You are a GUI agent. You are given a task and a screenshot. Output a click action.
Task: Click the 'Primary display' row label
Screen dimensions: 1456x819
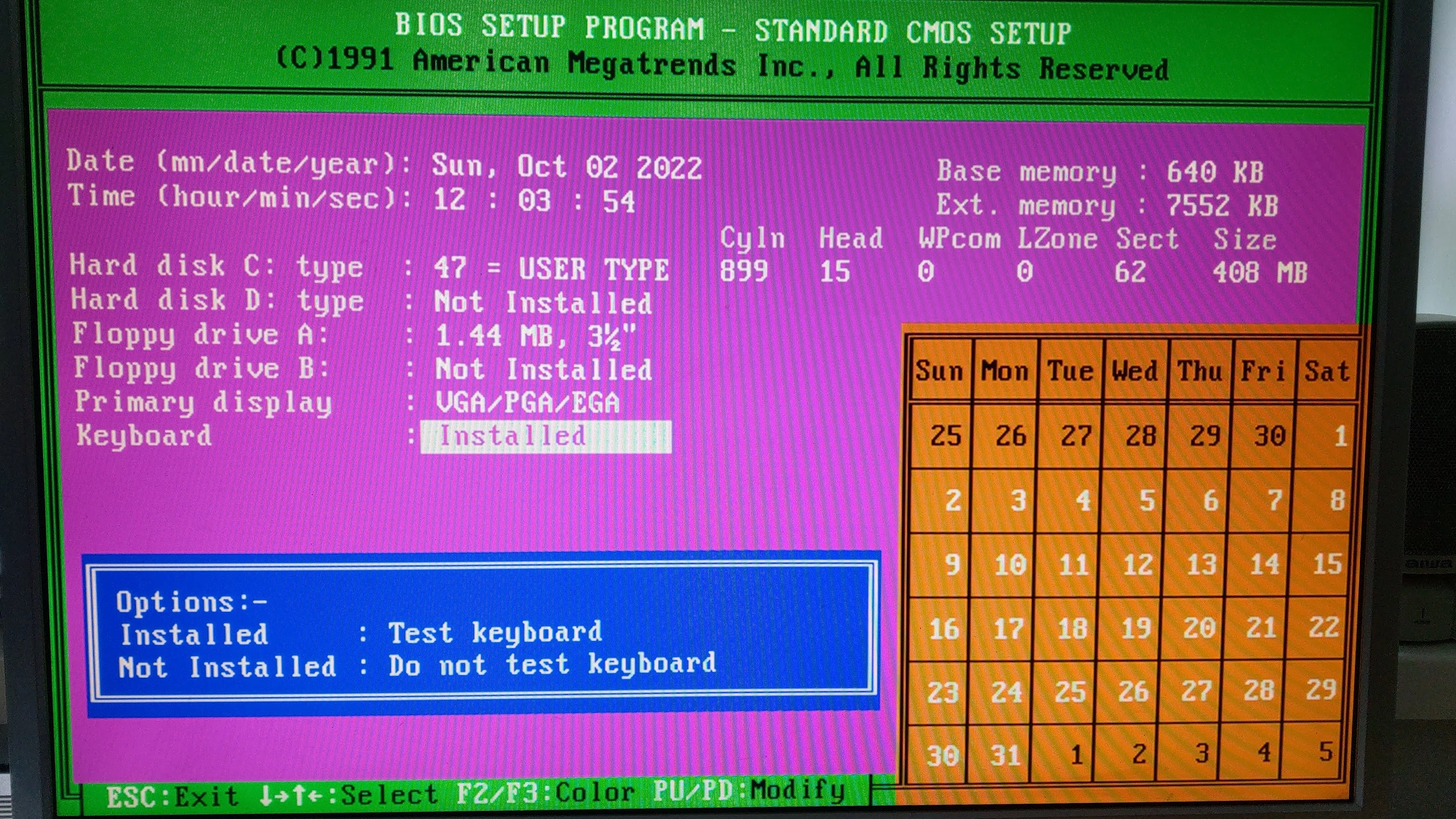pyautogui.click(x=203, y=403)
